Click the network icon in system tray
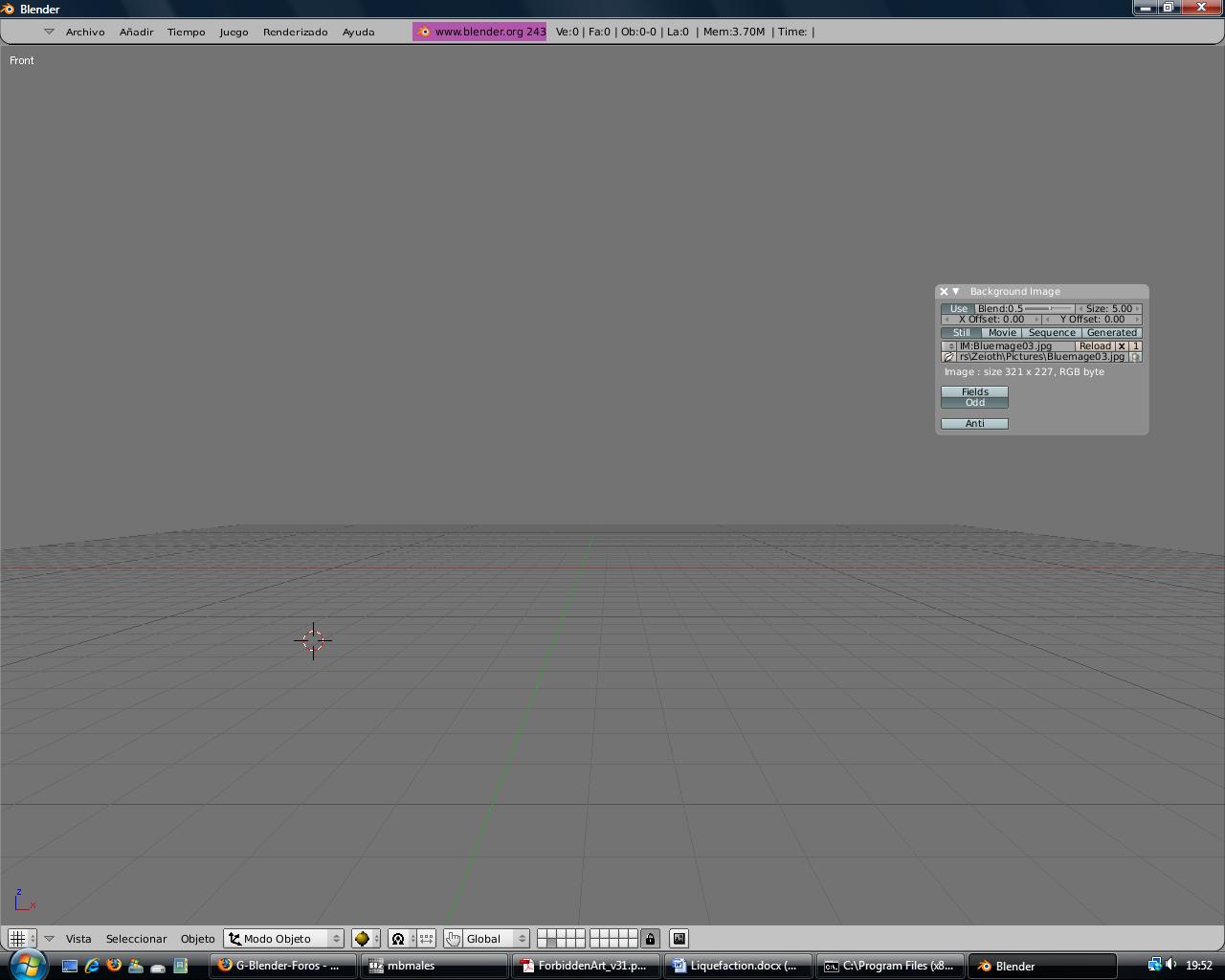1225x980 pixels. point(1154,965)
